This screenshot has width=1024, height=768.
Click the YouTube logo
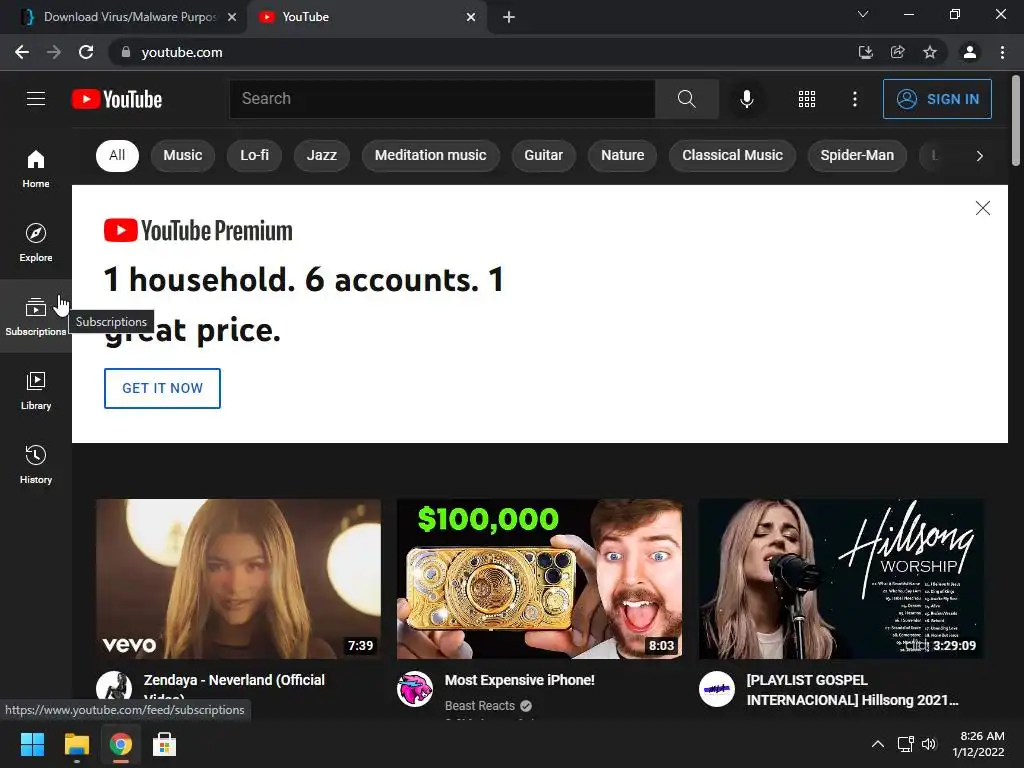point(117,99)
